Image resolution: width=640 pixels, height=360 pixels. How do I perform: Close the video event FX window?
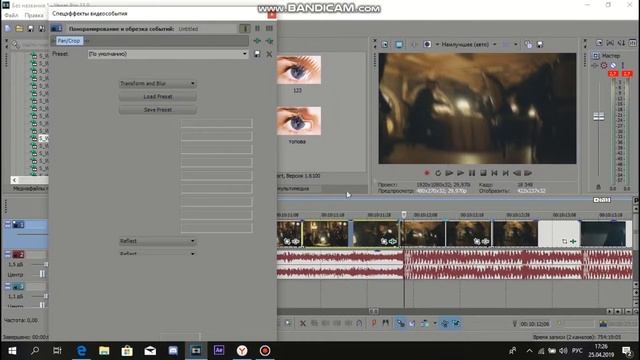pyautogui.click(x=272, y=14)
